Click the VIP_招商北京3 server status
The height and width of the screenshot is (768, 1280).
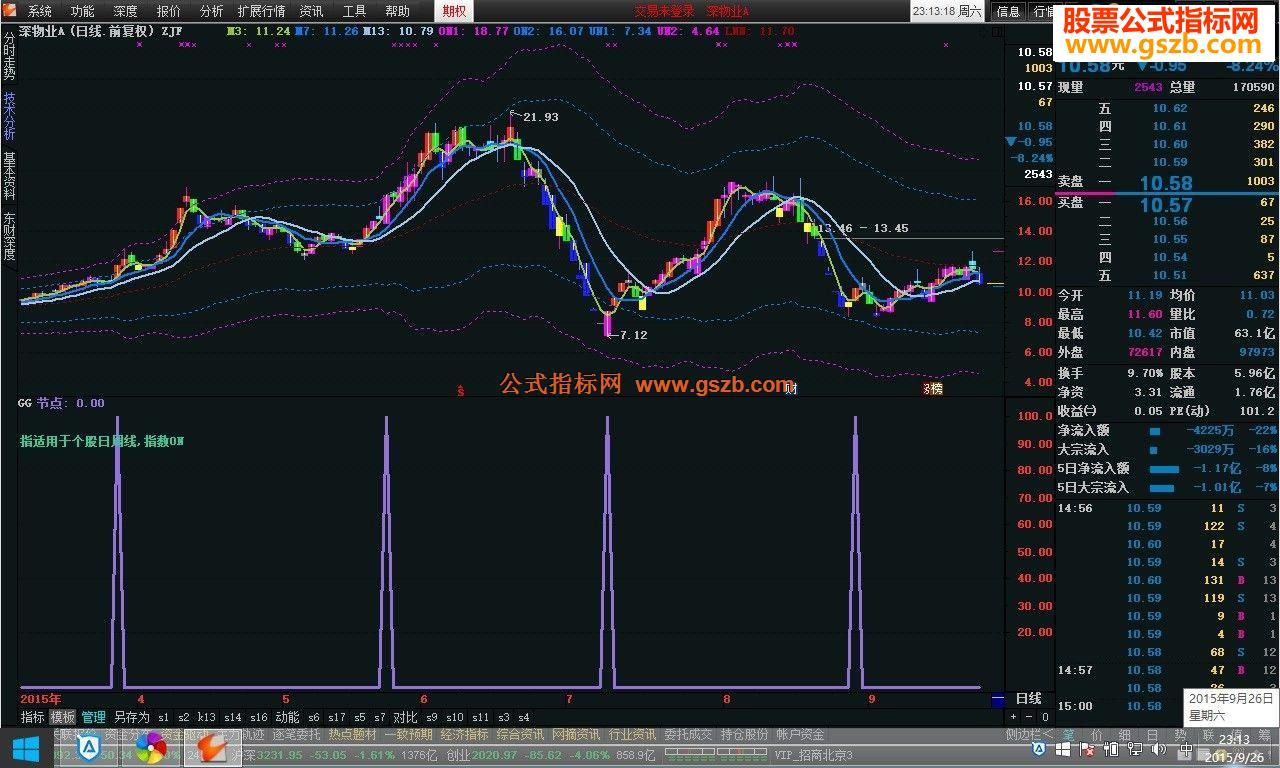pyautogui.click(x=814, y=754)
